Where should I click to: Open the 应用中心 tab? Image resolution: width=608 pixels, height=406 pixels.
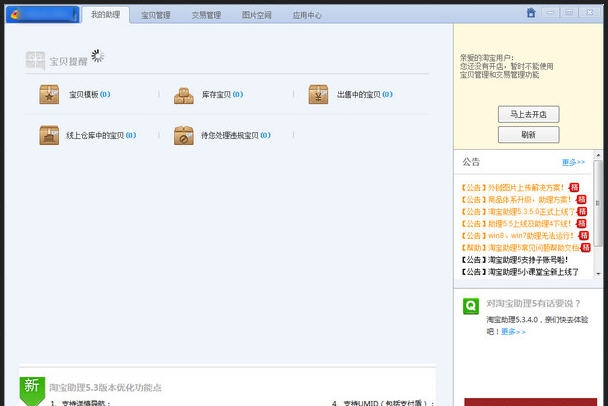coord(307,15)
